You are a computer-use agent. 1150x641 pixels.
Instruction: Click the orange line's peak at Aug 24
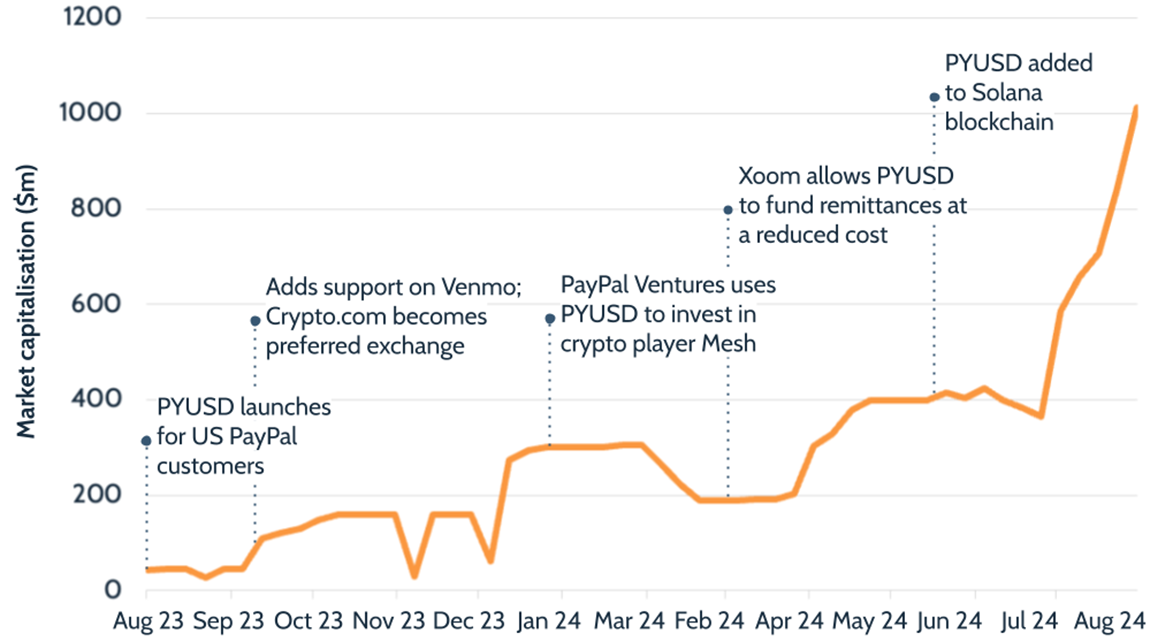(1136, 107)
